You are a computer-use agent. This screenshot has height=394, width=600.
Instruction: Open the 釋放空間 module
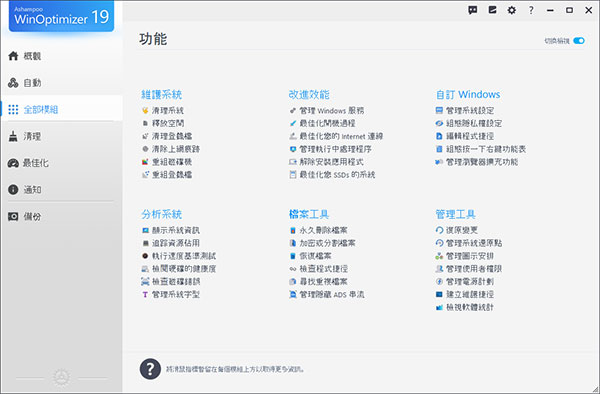[x=168, y=123]
